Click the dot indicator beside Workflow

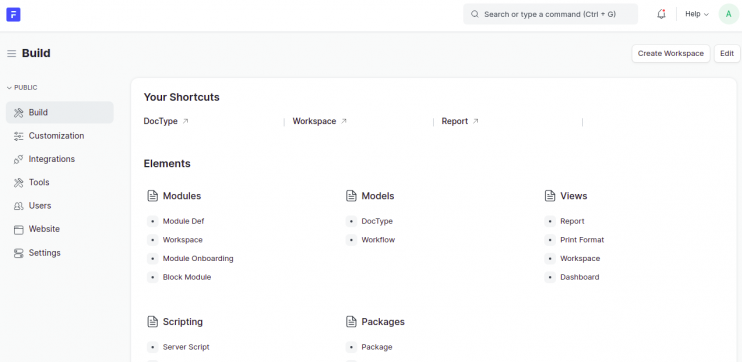tap(351, 240)
